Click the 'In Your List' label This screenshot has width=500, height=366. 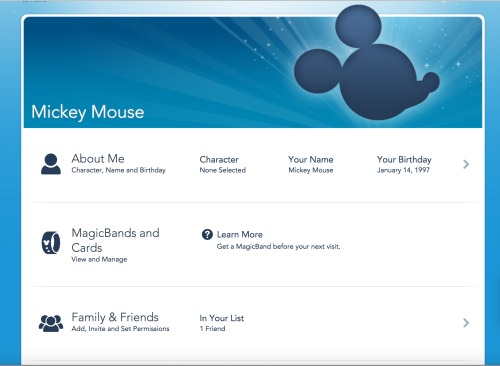click(222, 318)
